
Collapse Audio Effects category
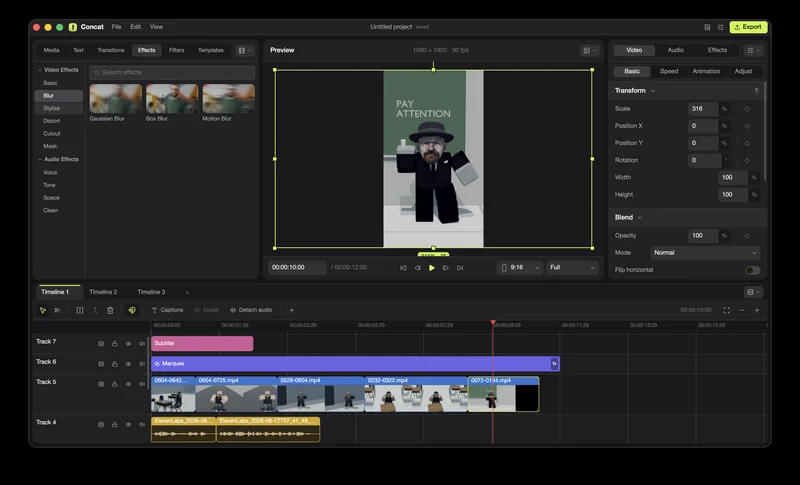pyautogui.click(x=40, y=160)
